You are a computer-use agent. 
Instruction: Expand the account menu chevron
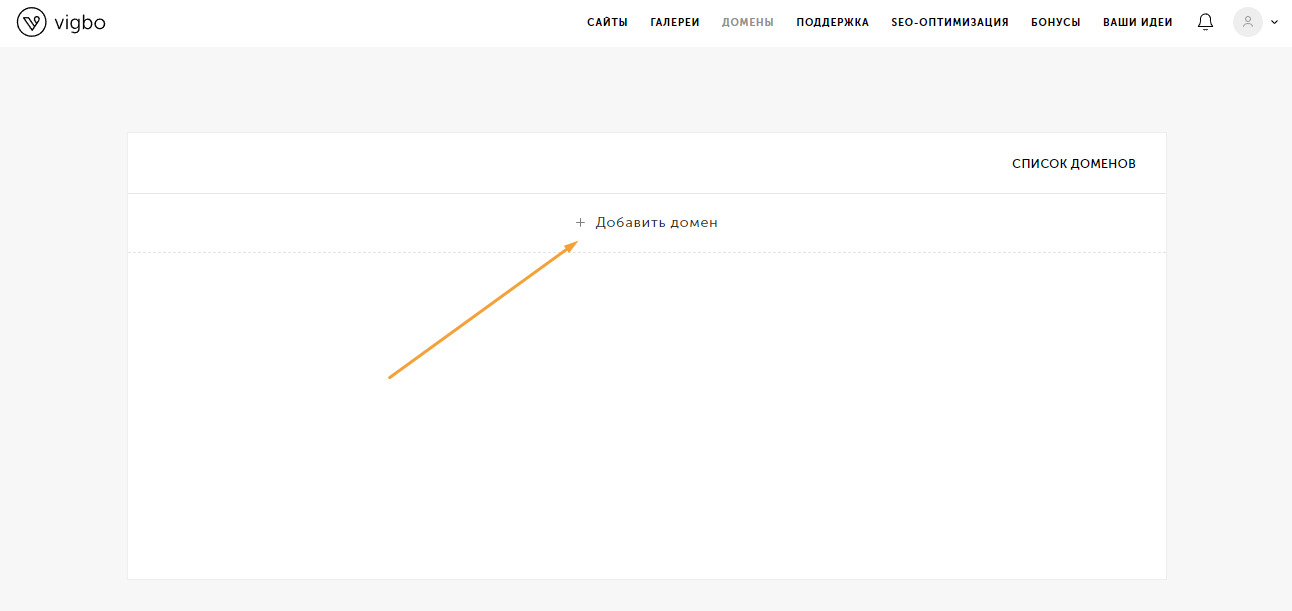coord(1274,22)
